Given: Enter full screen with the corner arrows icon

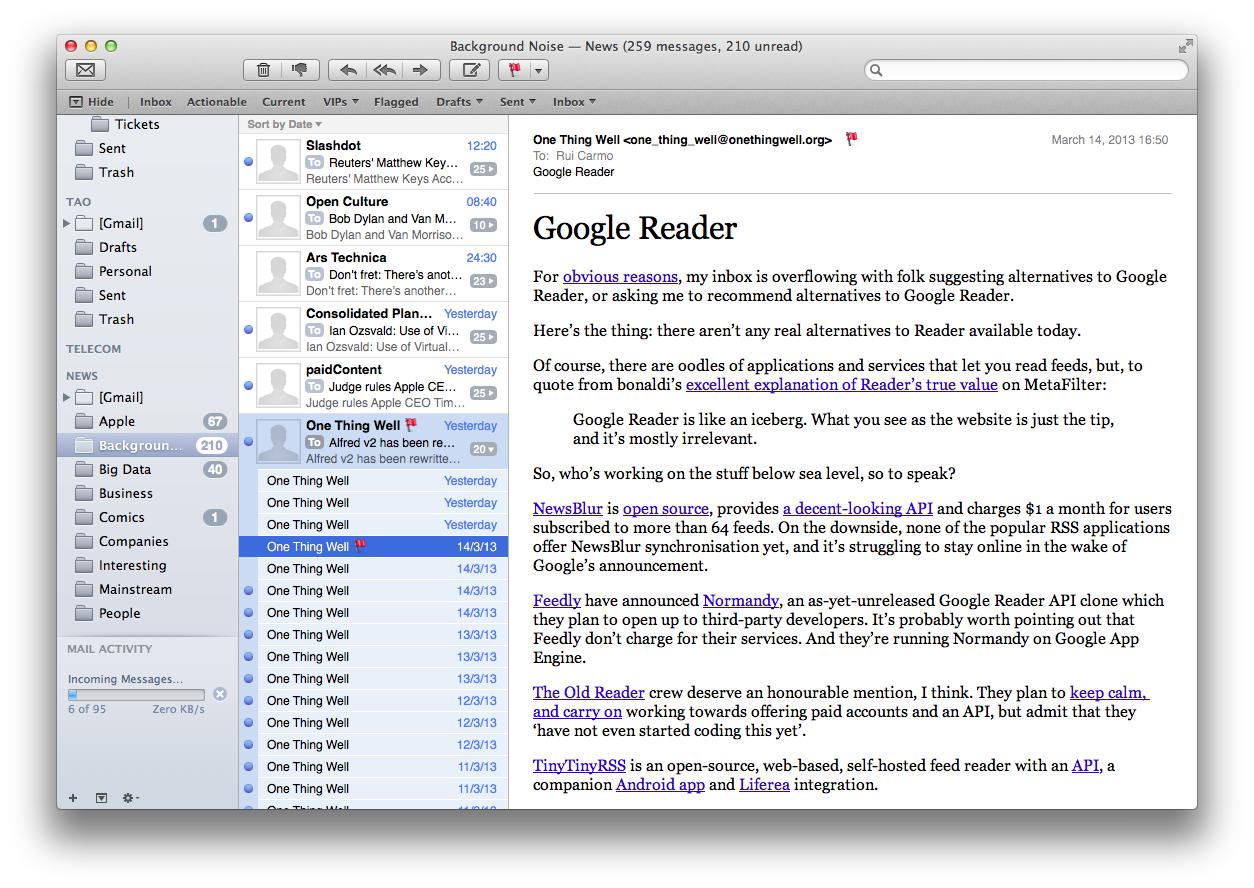Looking at the screenshot, I should click(x=1185, y=46).
